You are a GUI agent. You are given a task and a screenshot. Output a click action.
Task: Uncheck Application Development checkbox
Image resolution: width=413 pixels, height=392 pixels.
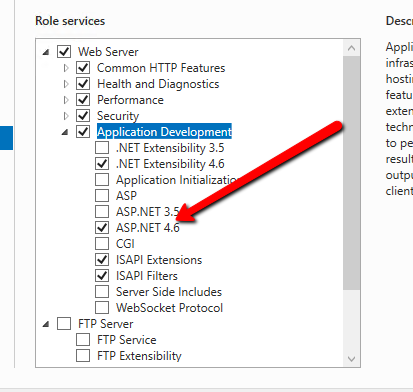point(83,132)
